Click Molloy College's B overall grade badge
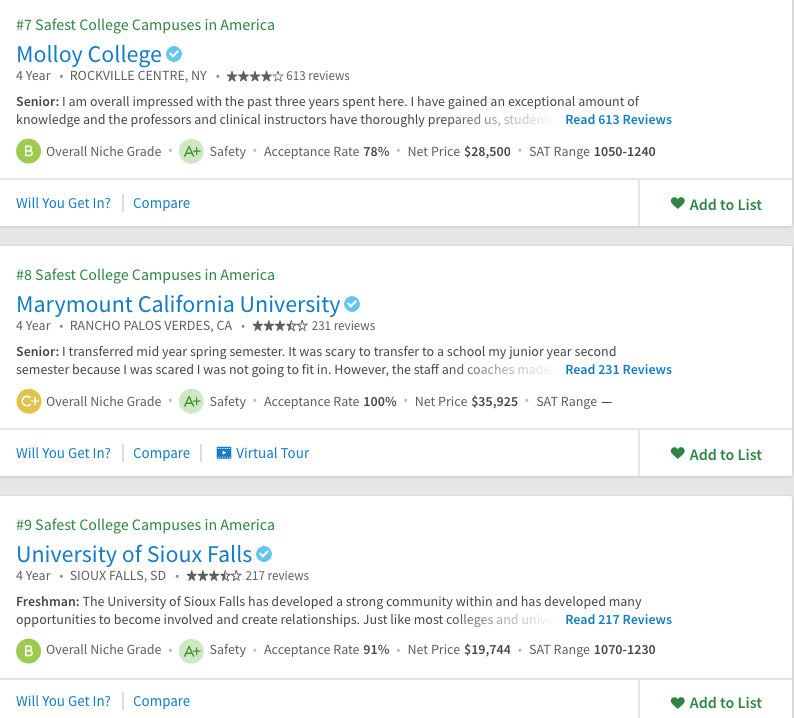 pyautogui.click(x=28, y=152)
